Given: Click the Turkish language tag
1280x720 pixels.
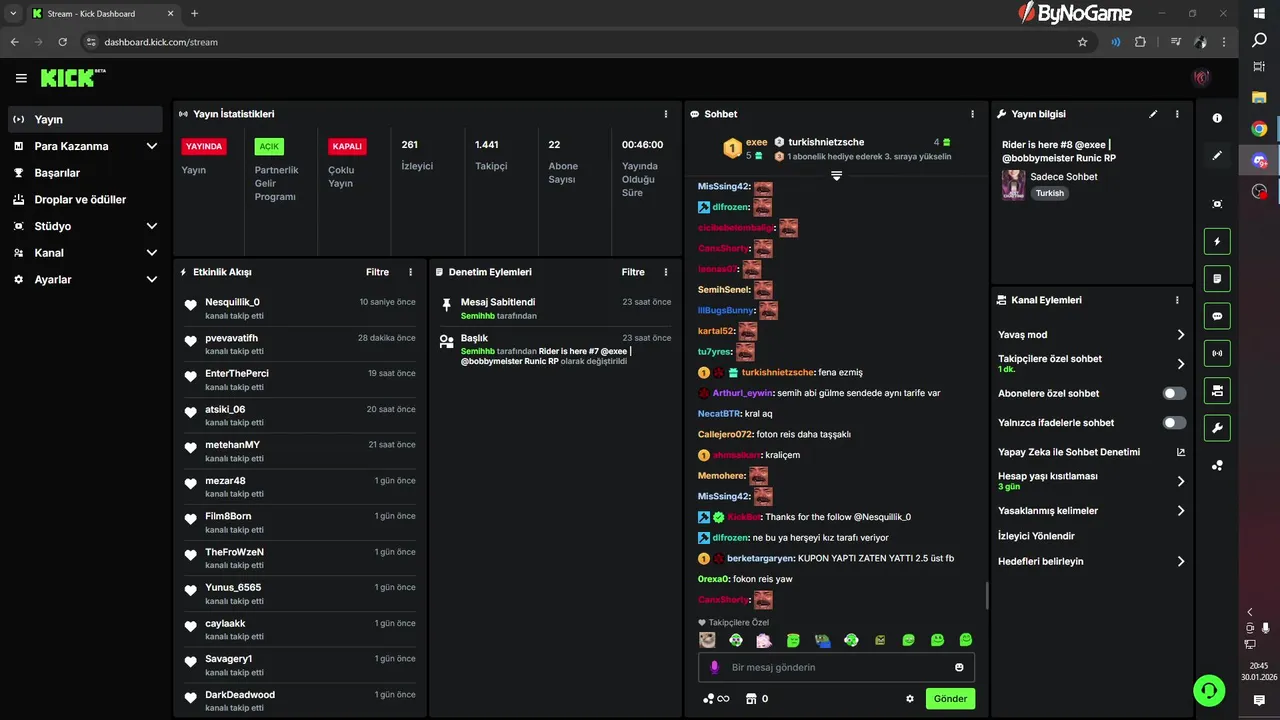Looking at the screenshot, I should (x=1050, y=193).
